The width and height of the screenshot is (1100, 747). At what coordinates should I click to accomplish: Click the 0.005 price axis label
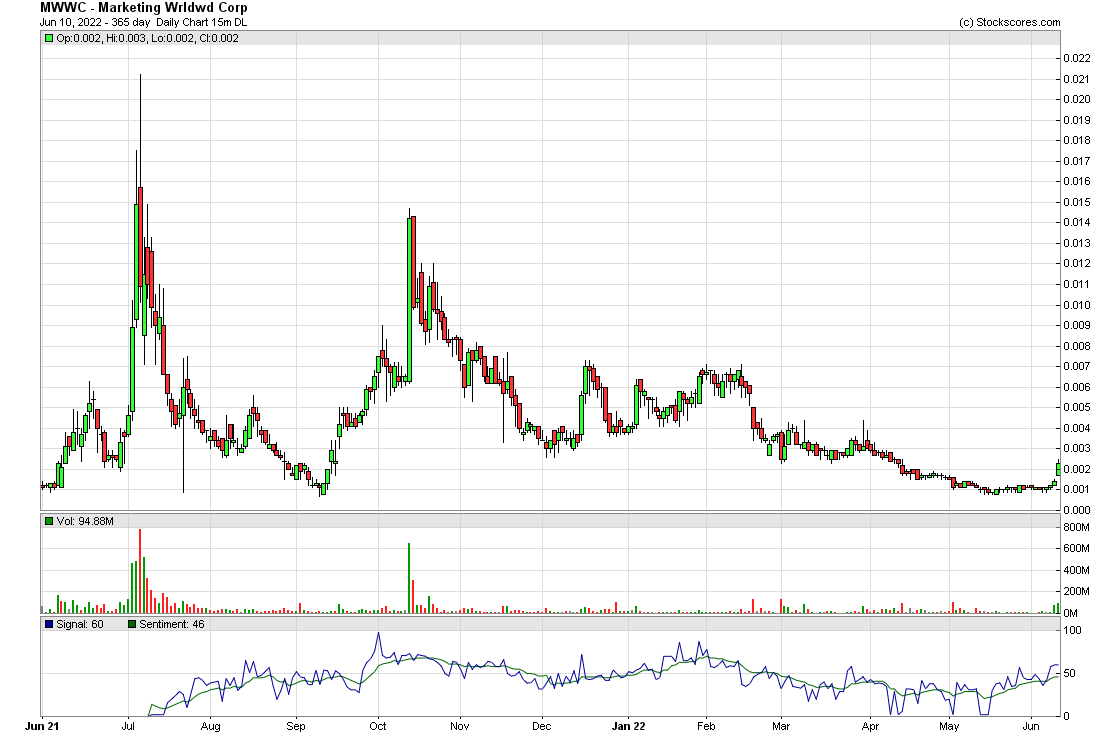tap(1077, 408)
